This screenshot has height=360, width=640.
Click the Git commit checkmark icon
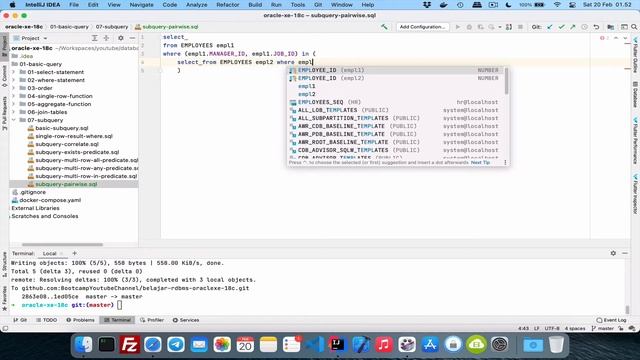[561, 27]
